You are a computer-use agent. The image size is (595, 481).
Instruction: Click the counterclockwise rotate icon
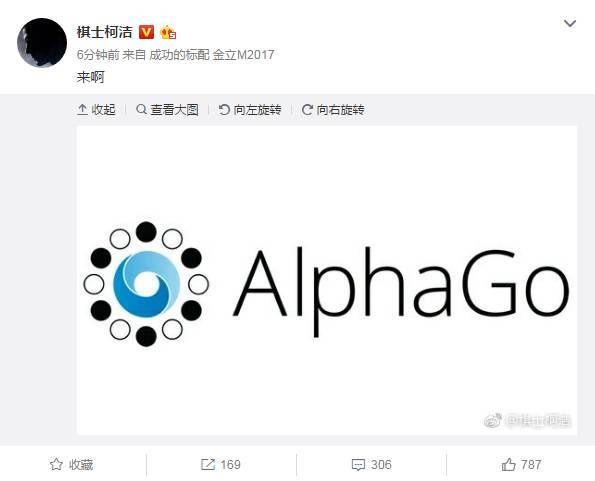224,110
